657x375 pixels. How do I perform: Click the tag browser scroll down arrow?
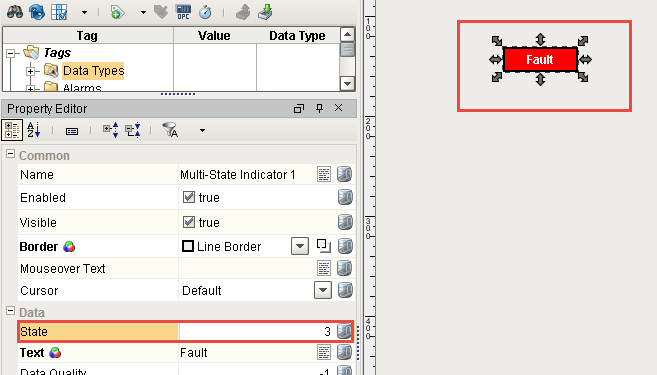[x=347, y=83]
